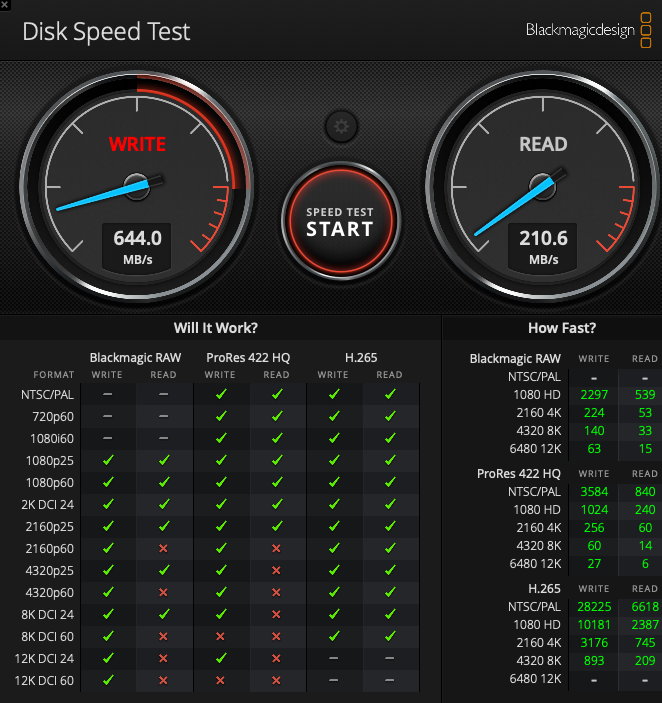The width and height of the screenshot is (662, 703).
Task: Select the How Fast? heading
Action: 562,328
